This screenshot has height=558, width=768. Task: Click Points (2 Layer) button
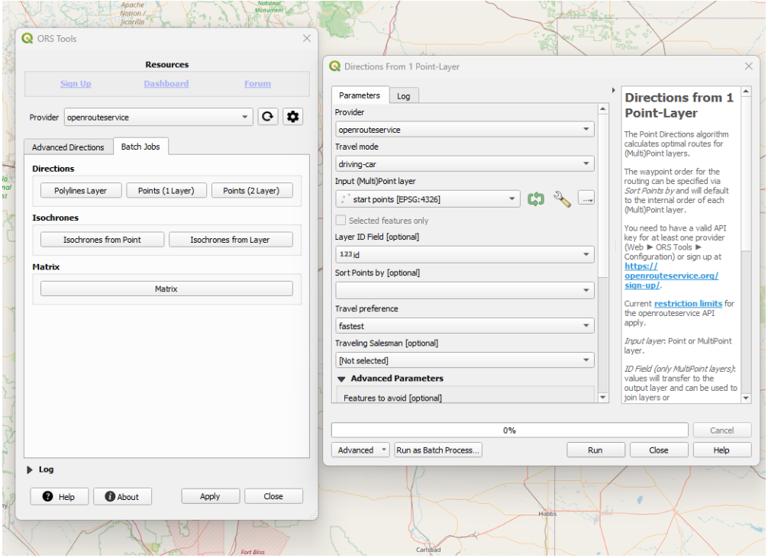click(x=251, y=191)
